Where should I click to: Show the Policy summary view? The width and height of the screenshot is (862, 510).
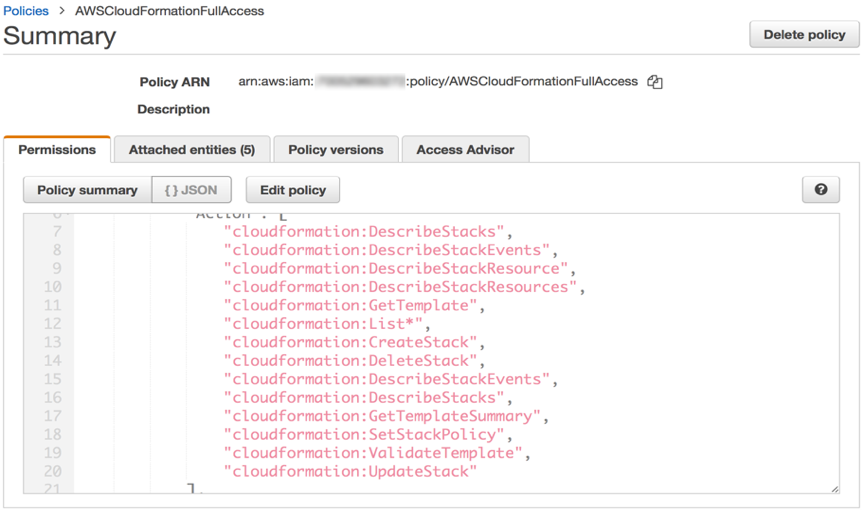(x=87, y=190)
